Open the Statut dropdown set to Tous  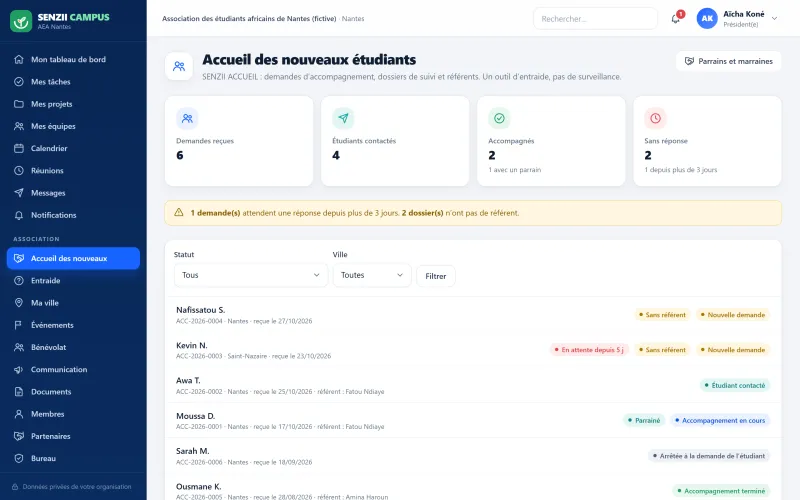point(251,275)
